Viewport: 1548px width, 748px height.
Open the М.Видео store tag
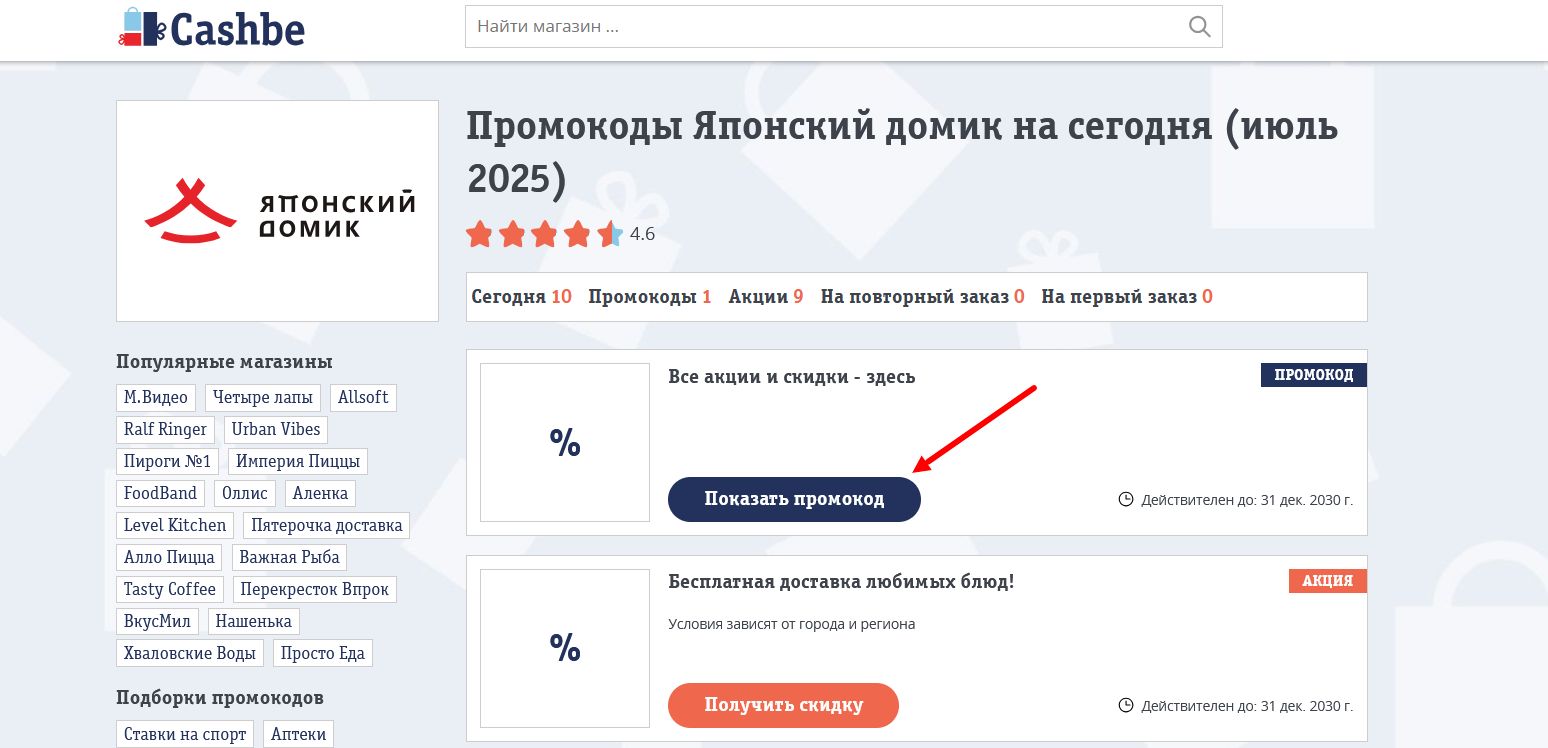[x=156, y=398]
